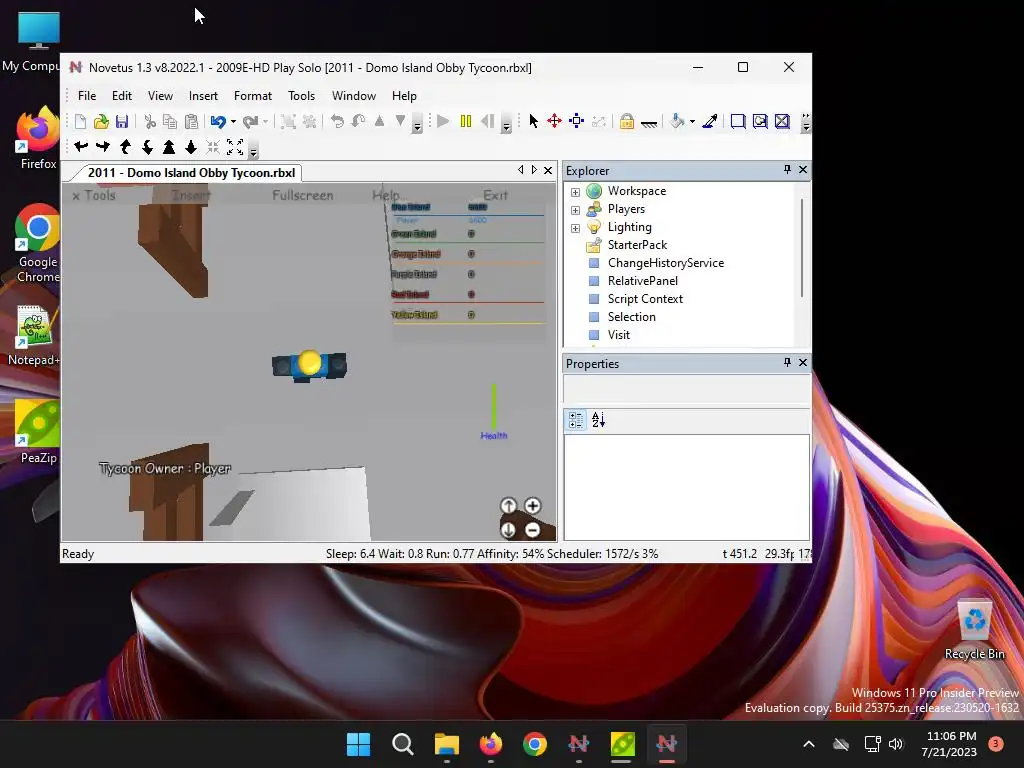Close the Properties panel
The height and width of the screenshot is (768, 1024).
tap(803, 362)
